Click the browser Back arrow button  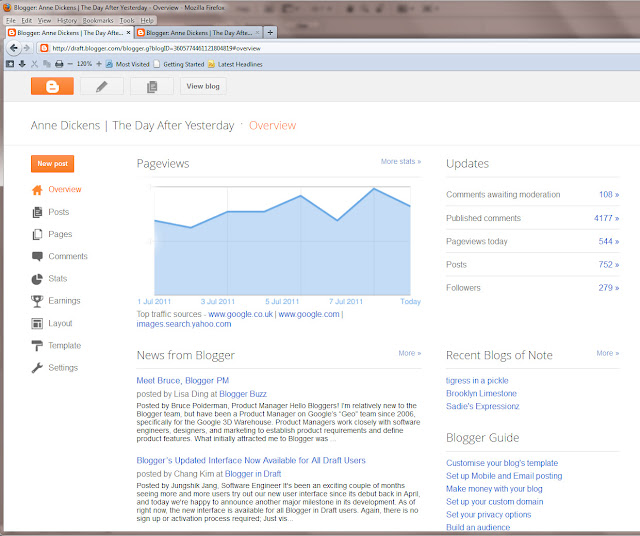coord(13,48)
